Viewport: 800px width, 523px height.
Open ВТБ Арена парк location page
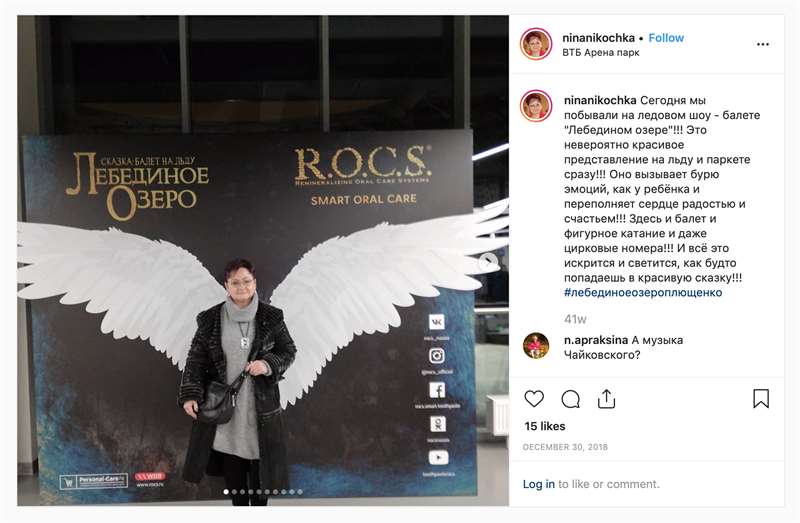(x=601, y=52)
